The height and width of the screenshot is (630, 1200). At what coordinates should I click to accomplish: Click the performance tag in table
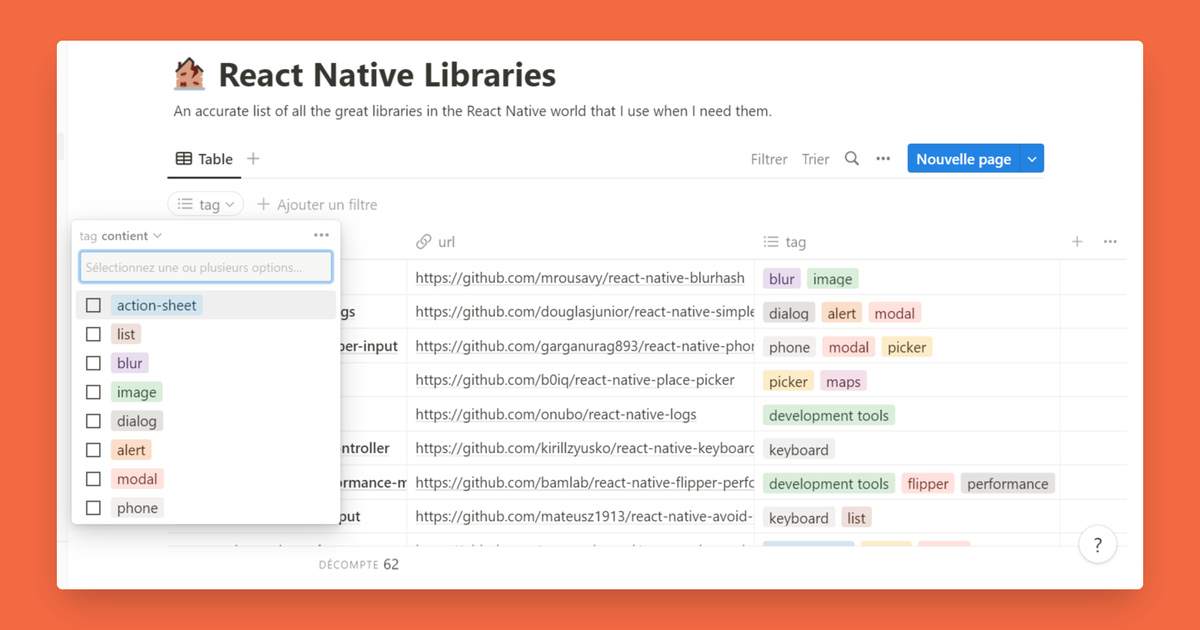point(1008,483)
